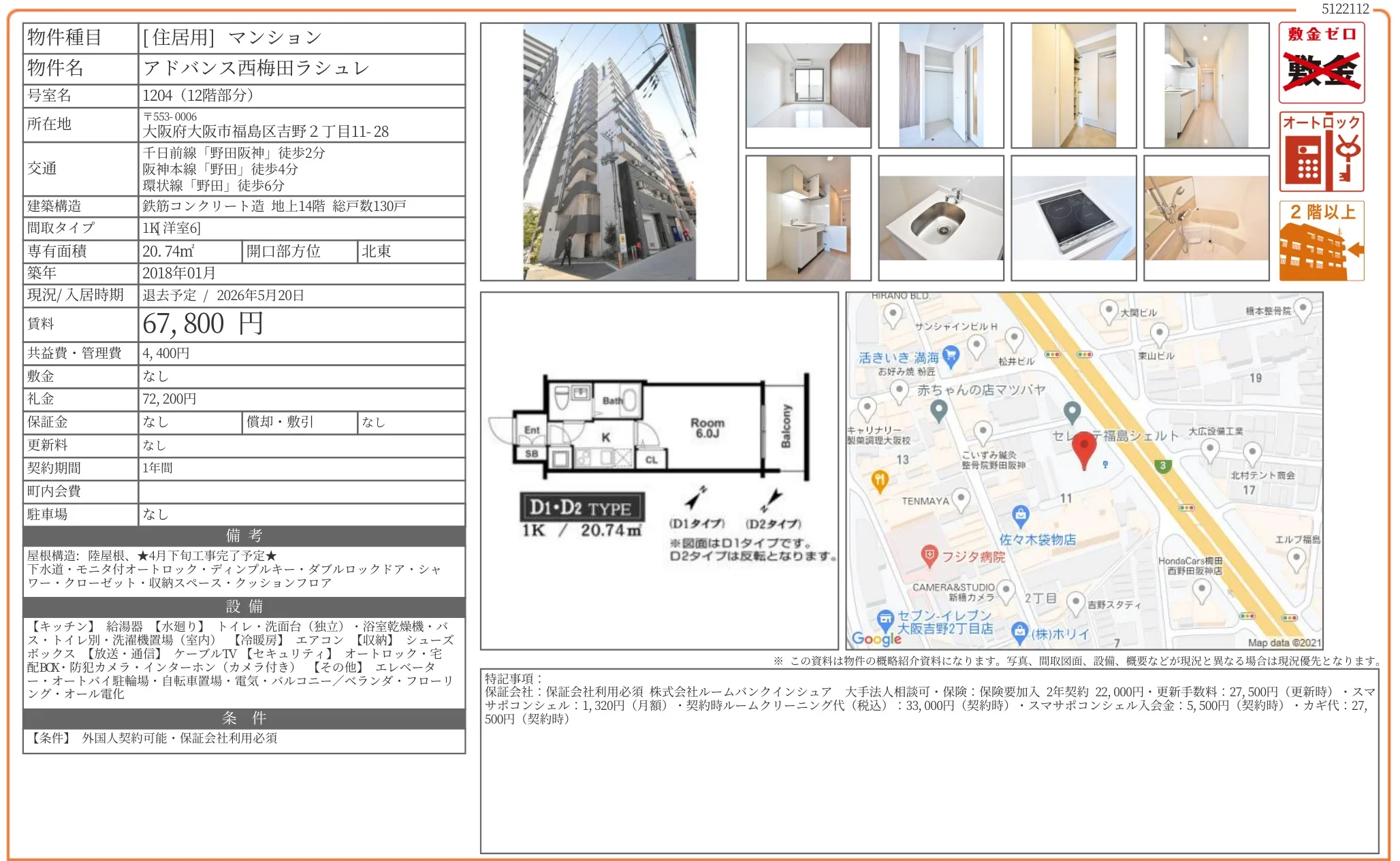This screenshot has width=1400, height=861.
Task: Click the 活きいき満海 shopping cart marker
Action: pos(951,354)
